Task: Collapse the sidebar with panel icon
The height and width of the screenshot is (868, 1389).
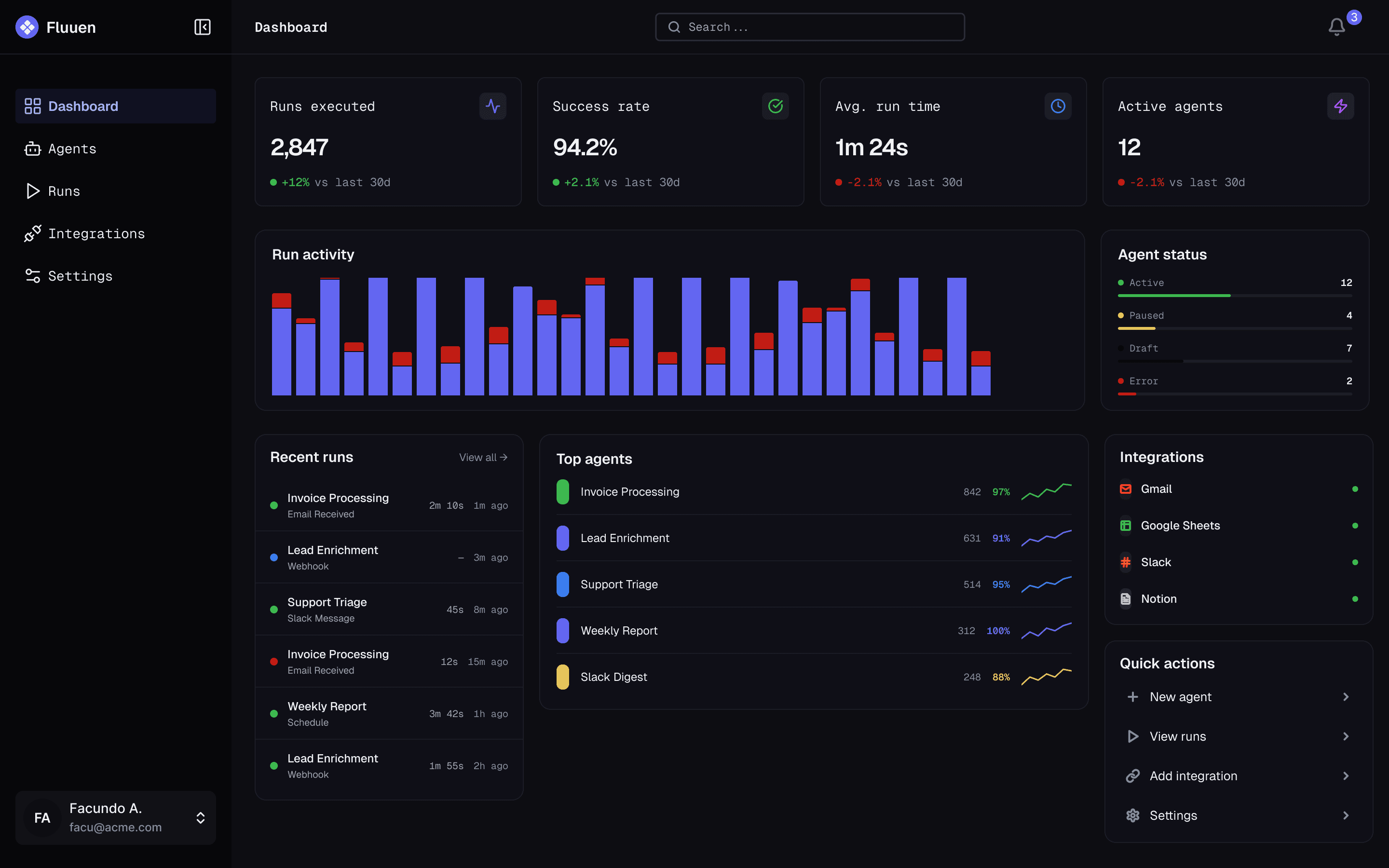Action: tap(202, 27)
